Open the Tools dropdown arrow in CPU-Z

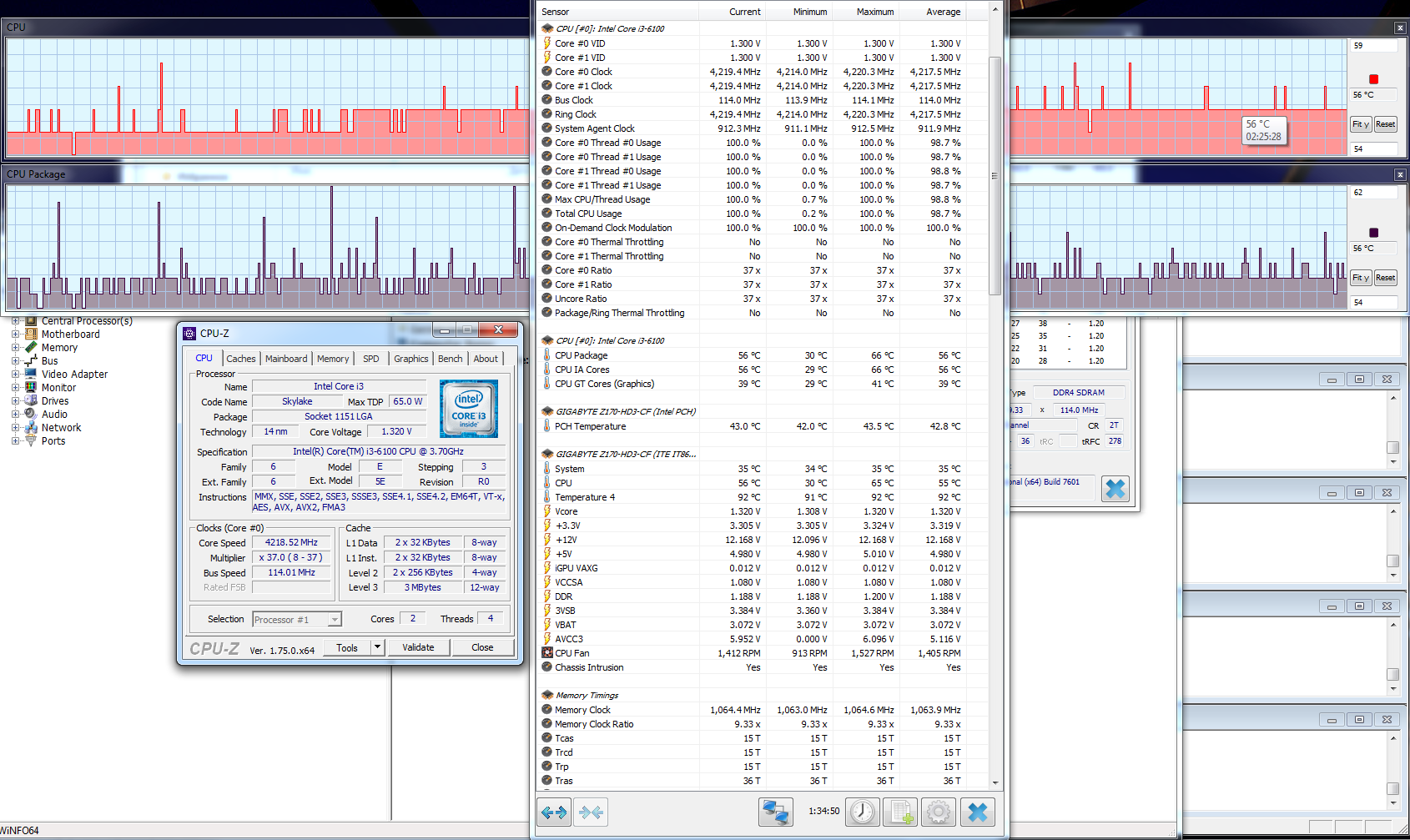point(377,647)
